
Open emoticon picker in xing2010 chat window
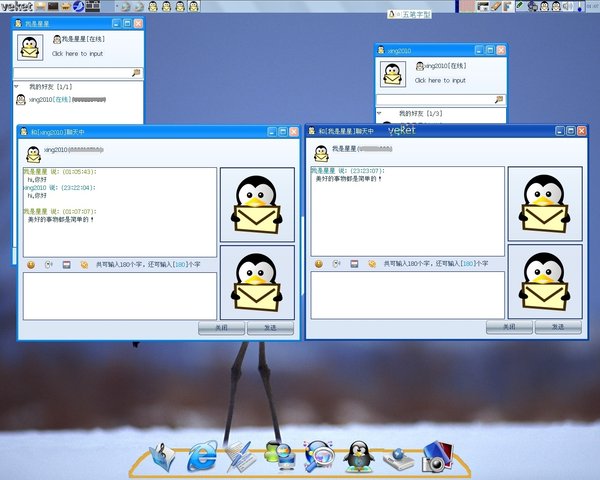click(31, 264)
